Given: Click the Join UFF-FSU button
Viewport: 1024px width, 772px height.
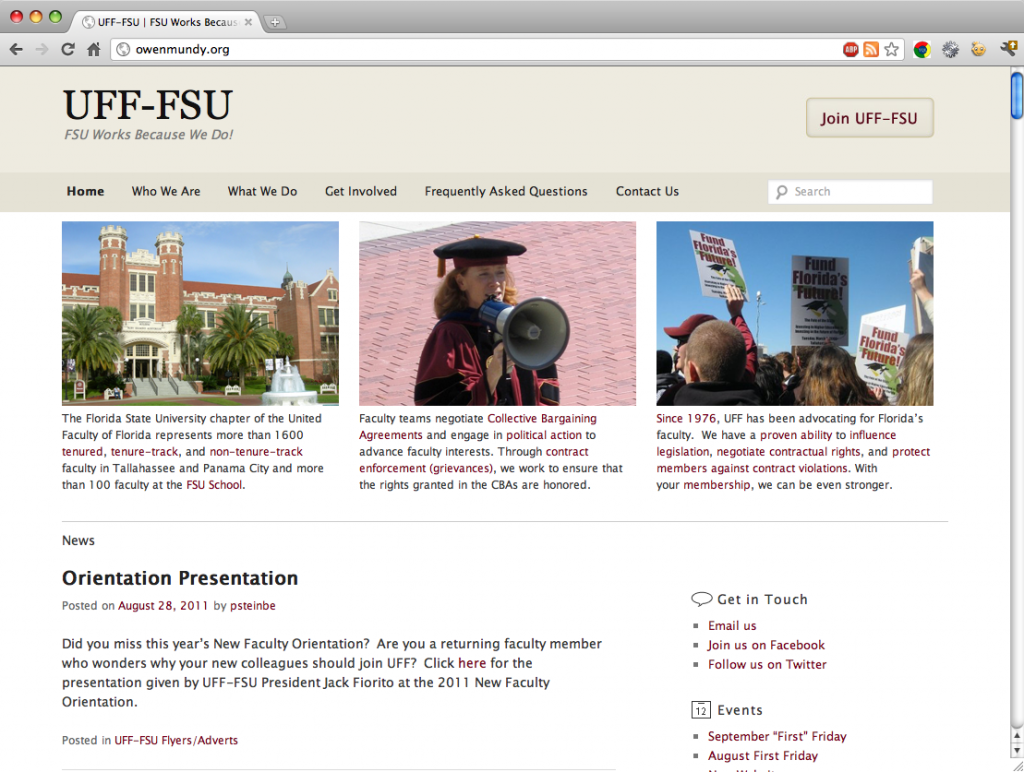Looking at the screenshot, I should pyautogui.click(x=870, y=118).
